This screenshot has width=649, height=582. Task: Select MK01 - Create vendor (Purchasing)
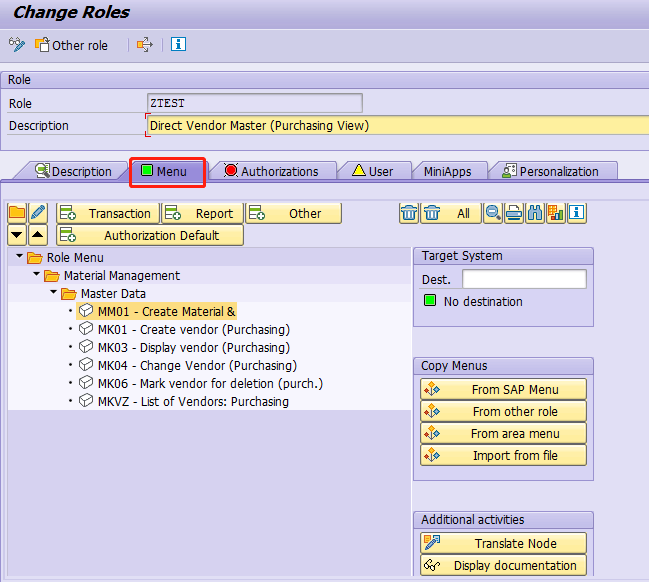(x=194, y=329)
